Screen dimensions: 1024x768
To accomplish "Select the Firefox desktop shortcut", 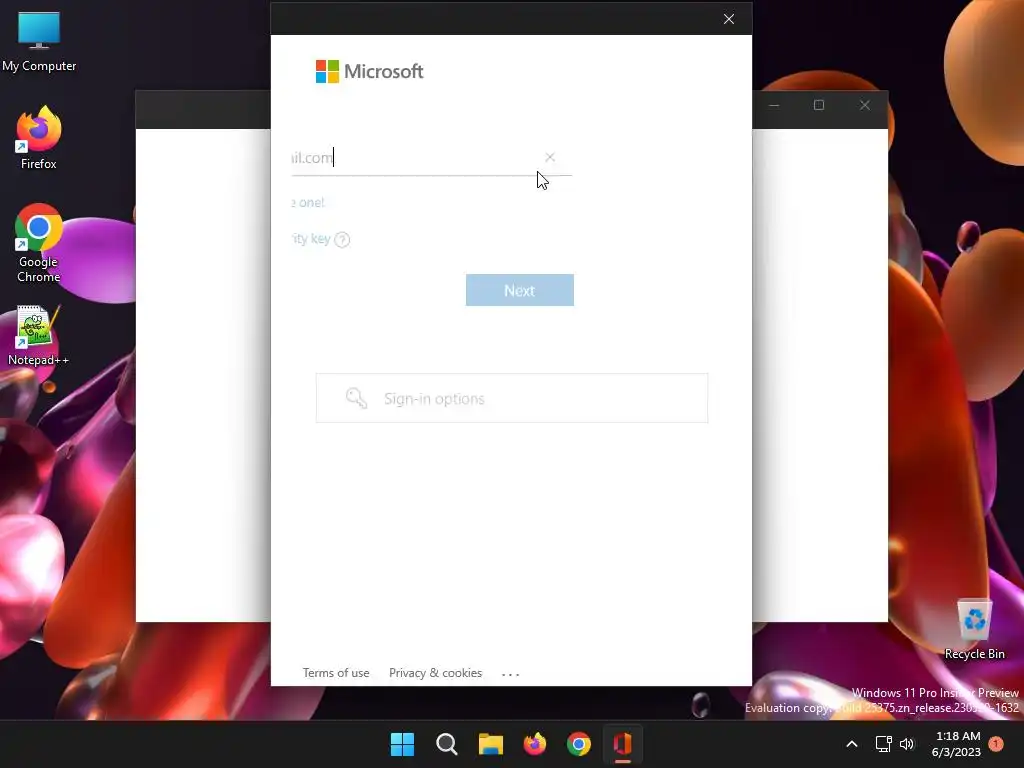I will click(39, 138).
